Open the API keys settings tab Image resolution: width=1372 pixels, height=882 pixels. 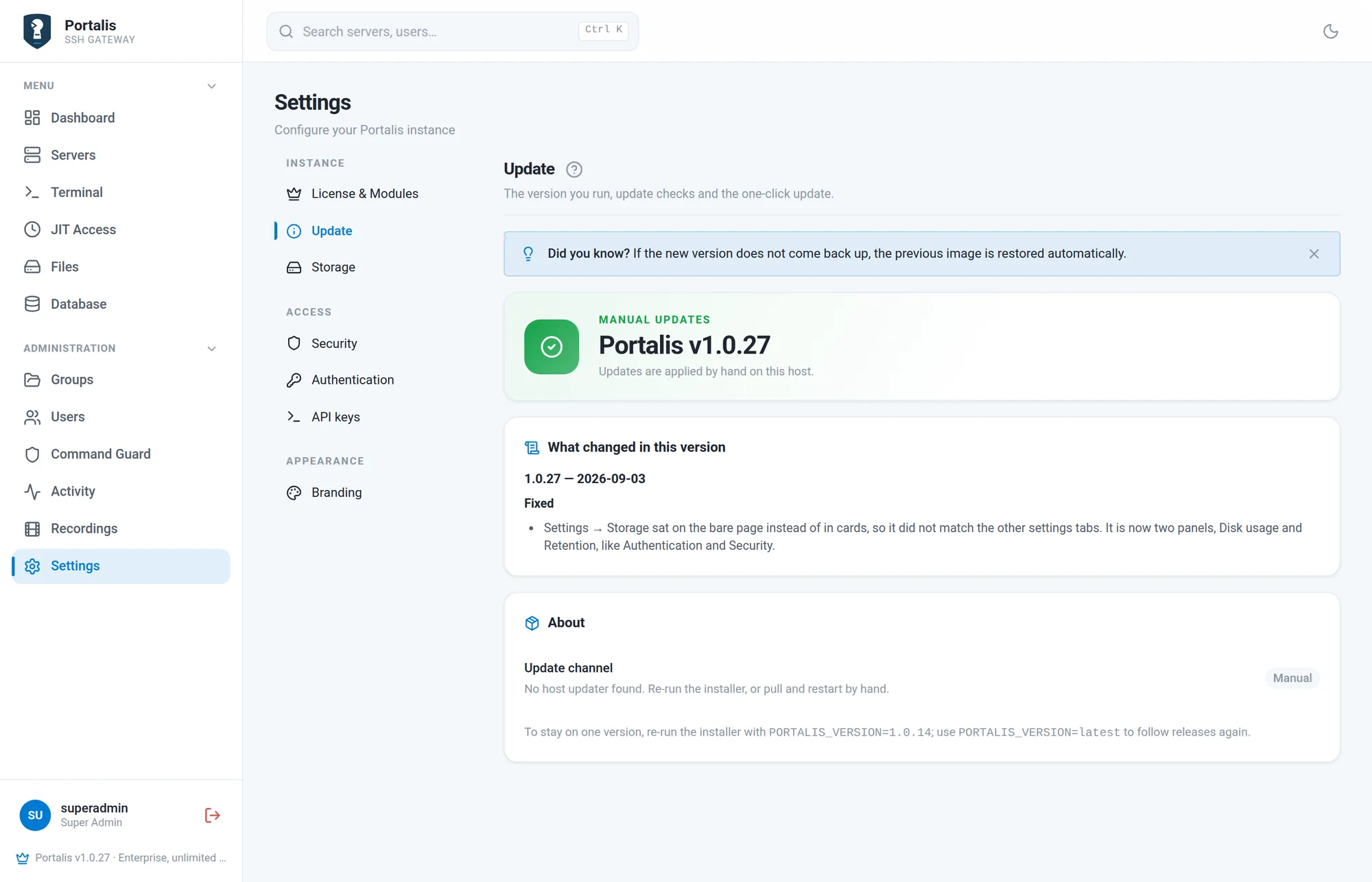(x=377, y=417)
